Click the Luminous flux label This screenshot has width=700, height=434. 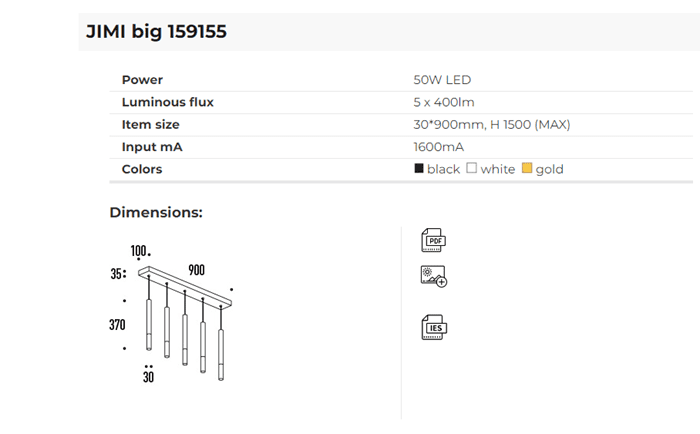[167, 102]
